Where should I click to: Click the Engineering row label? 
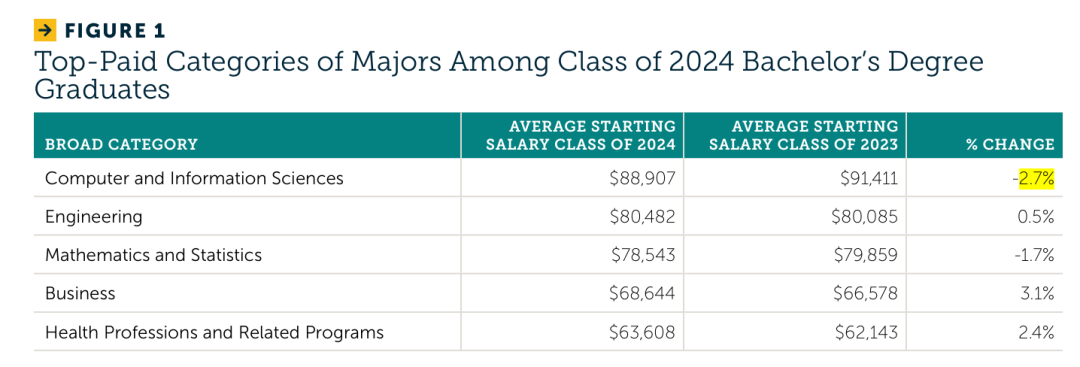pyautogui.click(x=94, y=218)
